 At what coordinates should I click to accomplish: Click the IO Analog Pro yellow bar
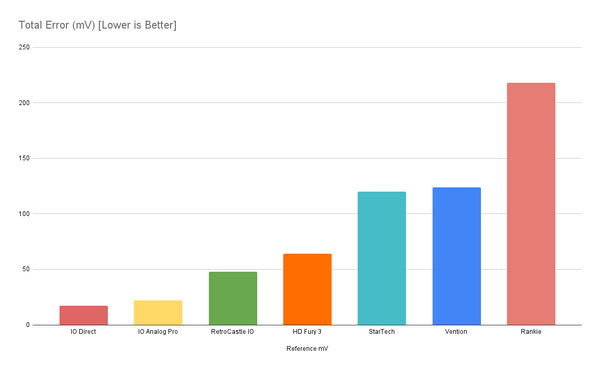[158, 312]
